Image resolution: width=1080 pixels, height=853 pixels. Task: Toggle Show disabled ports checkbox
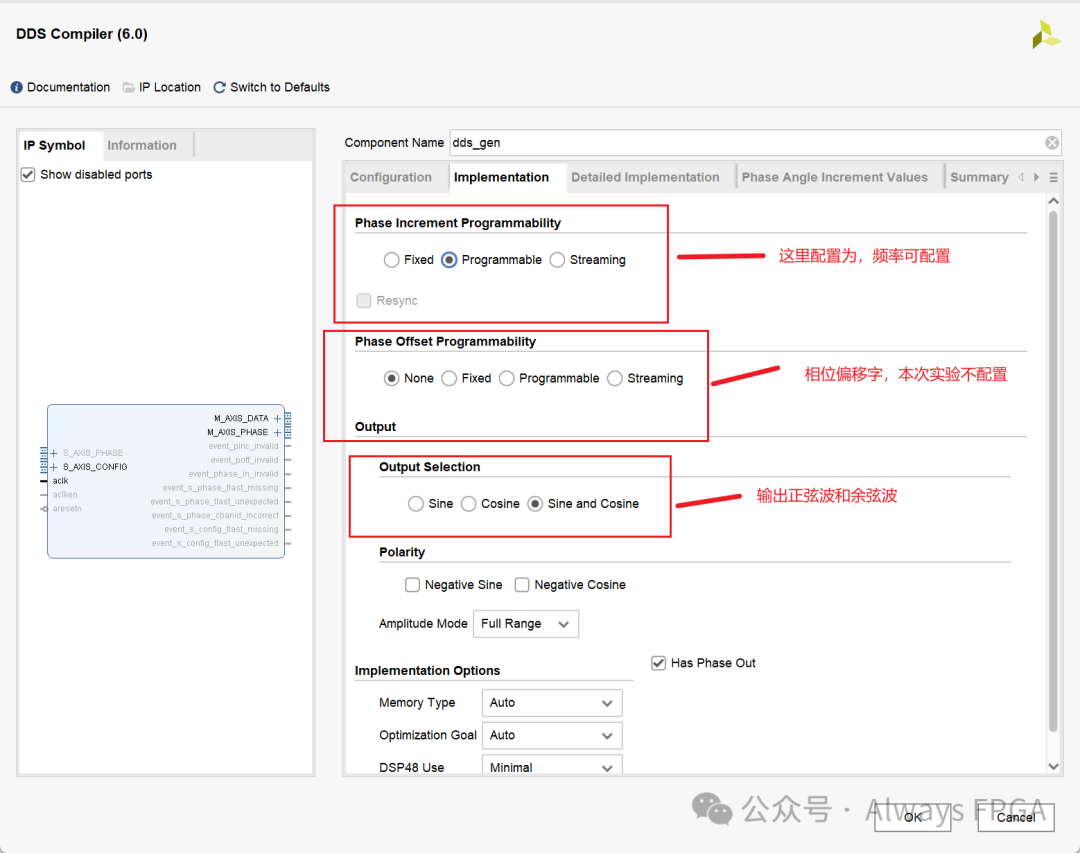pyautogui.click(x=28, y=174)
